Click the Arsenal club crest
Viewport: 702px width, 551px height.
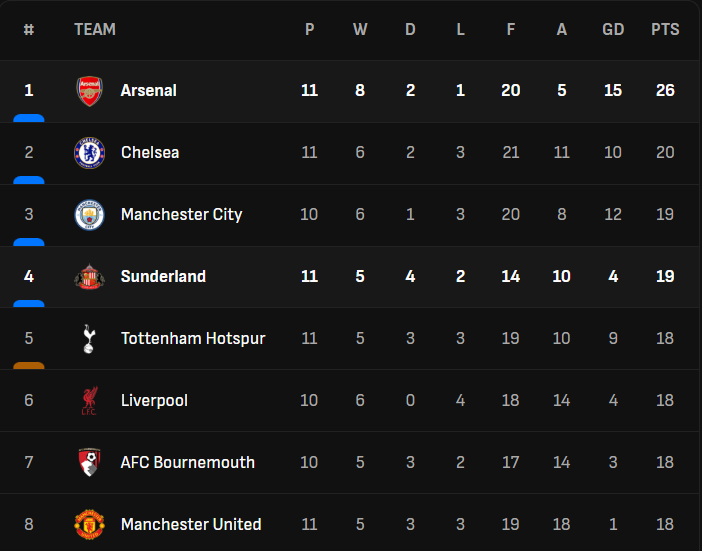(89, 91)
